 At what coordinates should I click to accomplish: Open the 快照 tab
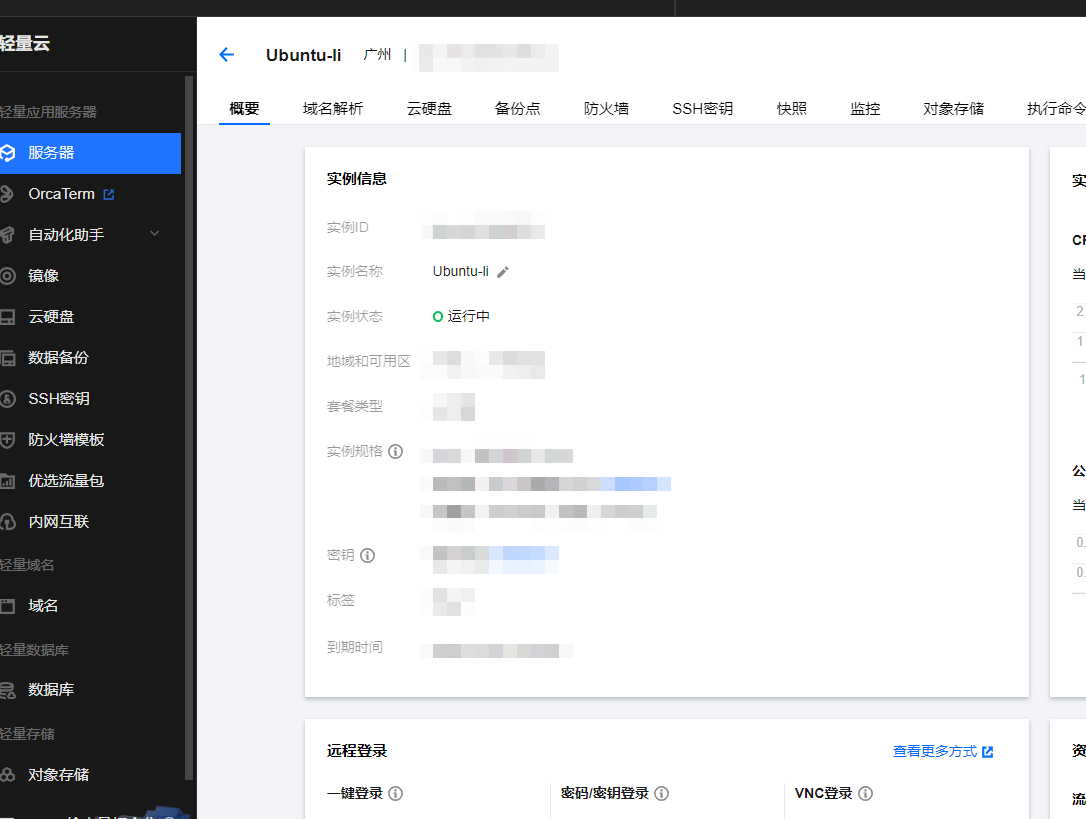tap(791, 108)
